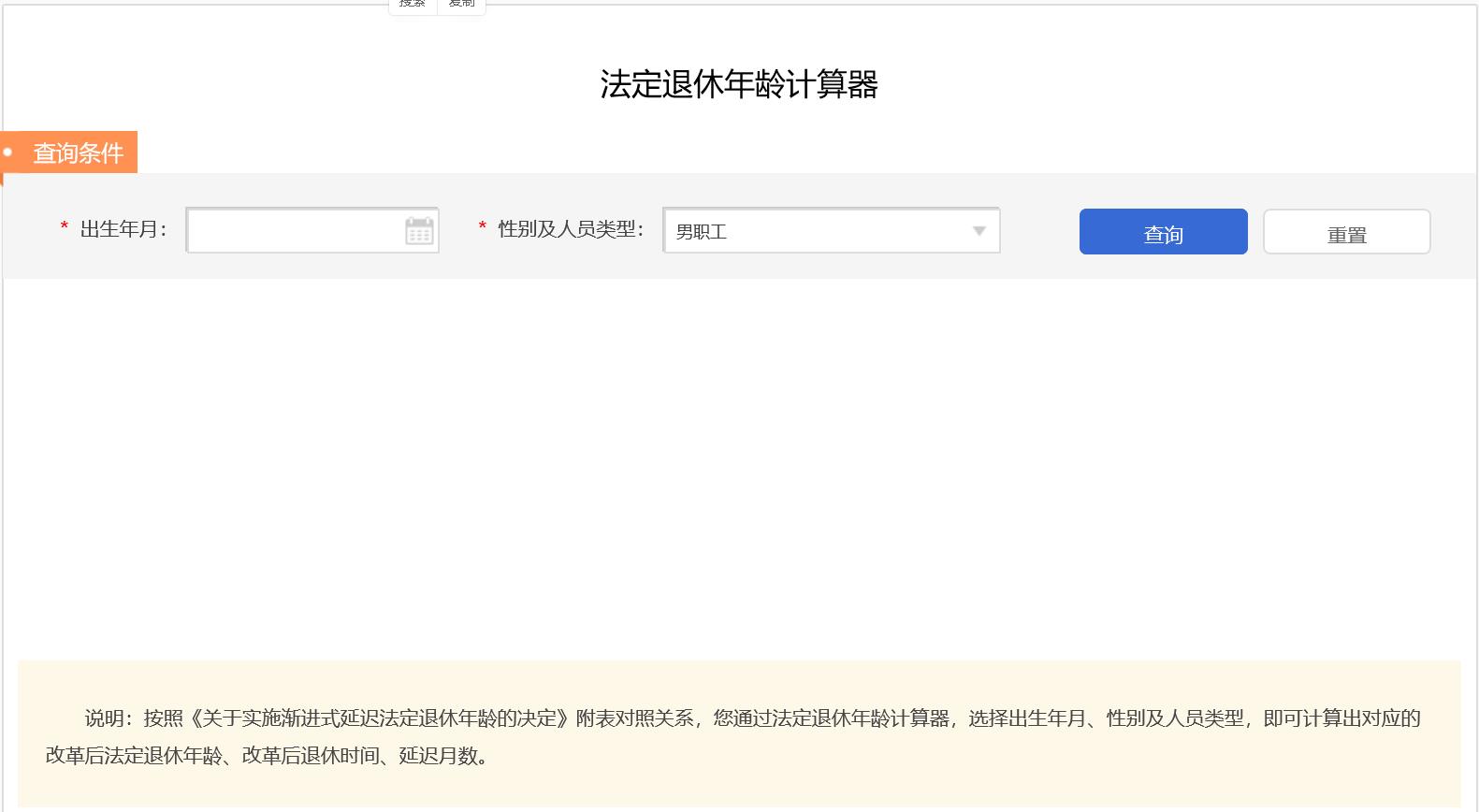Screen dimensions: 1479x812
Task: Click the orange 查询条件 section tab
Action: (78, 152)
